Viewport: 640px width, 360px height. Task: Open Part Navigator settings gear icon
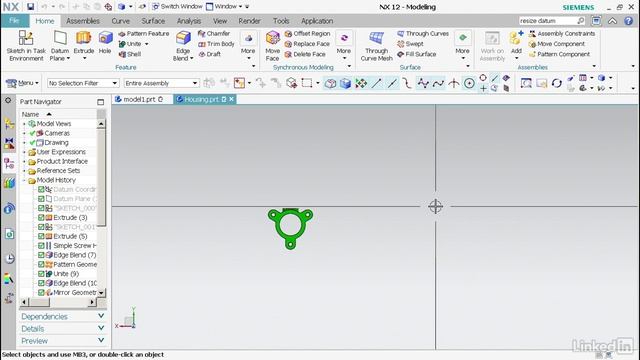[8, 100]
